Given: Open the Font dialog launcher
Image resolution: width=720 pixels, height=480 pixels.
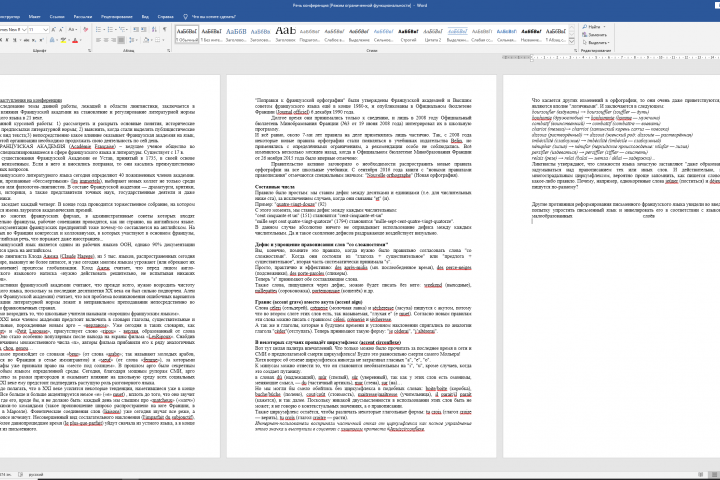Looking at the screenshot, I should tap(90, 50).
